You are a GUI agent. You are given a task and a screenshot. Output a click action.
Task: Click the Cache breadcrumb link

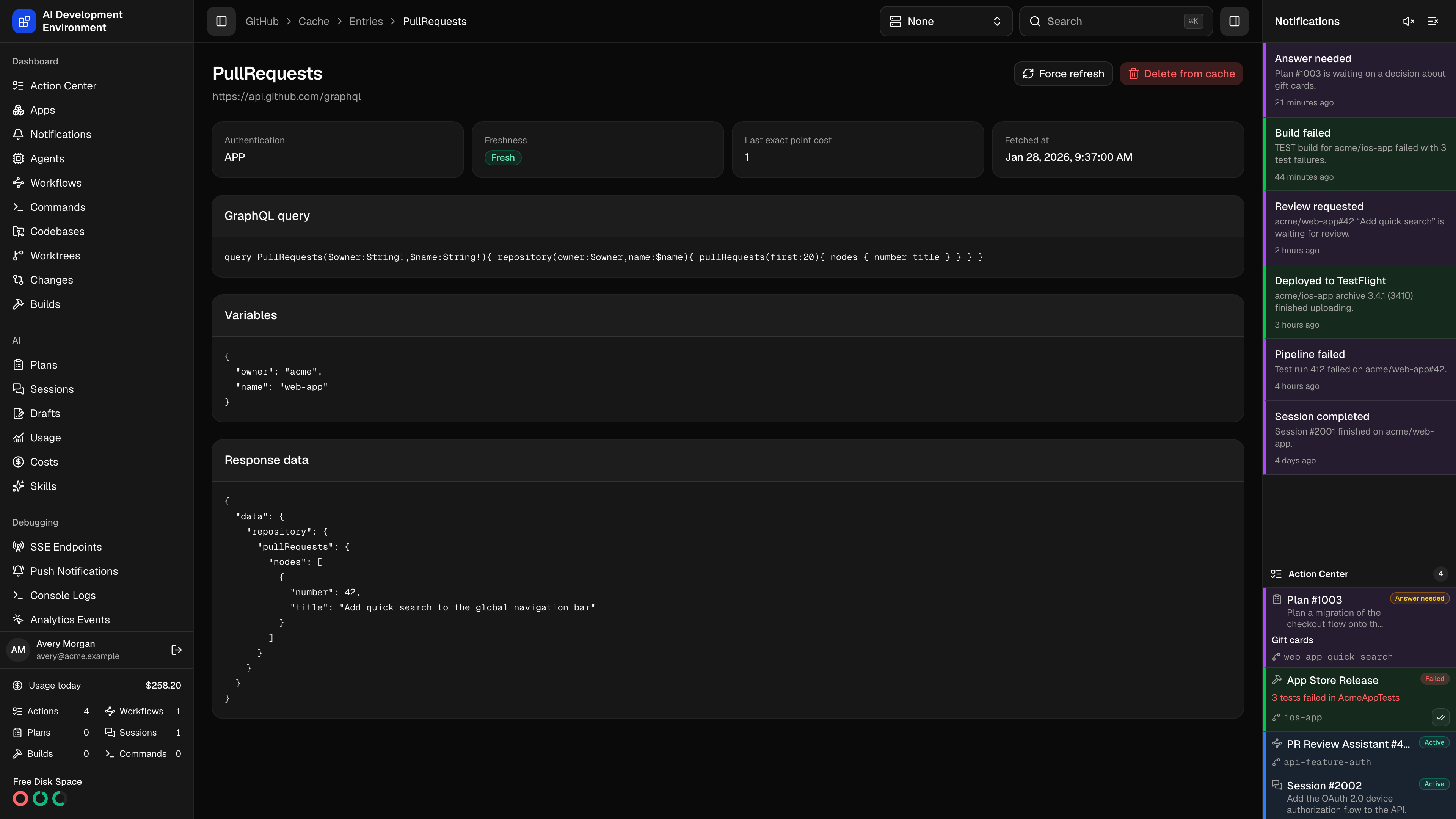pyautogui.click(x=314, y=22)
